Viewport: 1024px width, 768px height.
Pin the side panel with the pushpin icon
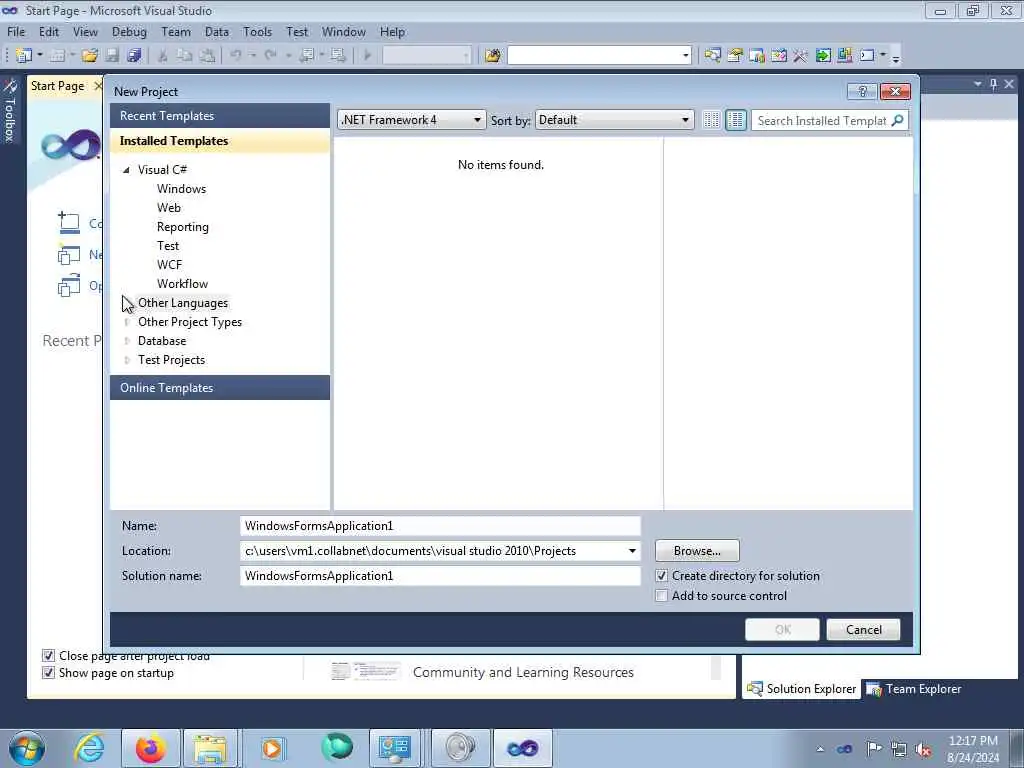pyautogui.click(x=993, y=84)
